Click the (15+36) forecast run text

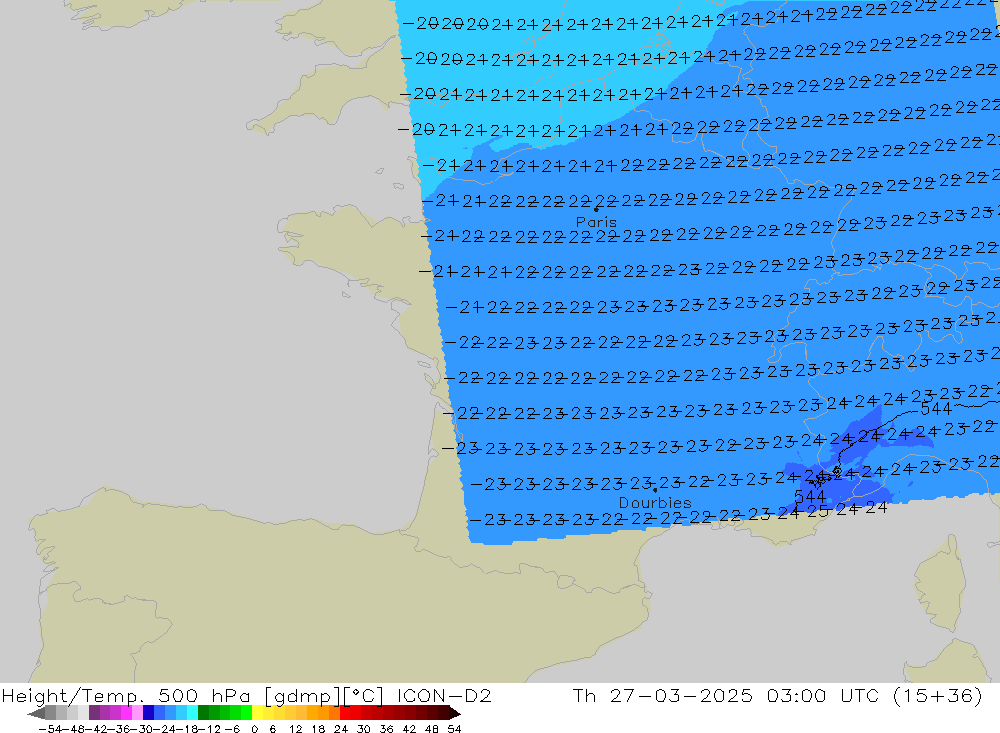point(938,695)
